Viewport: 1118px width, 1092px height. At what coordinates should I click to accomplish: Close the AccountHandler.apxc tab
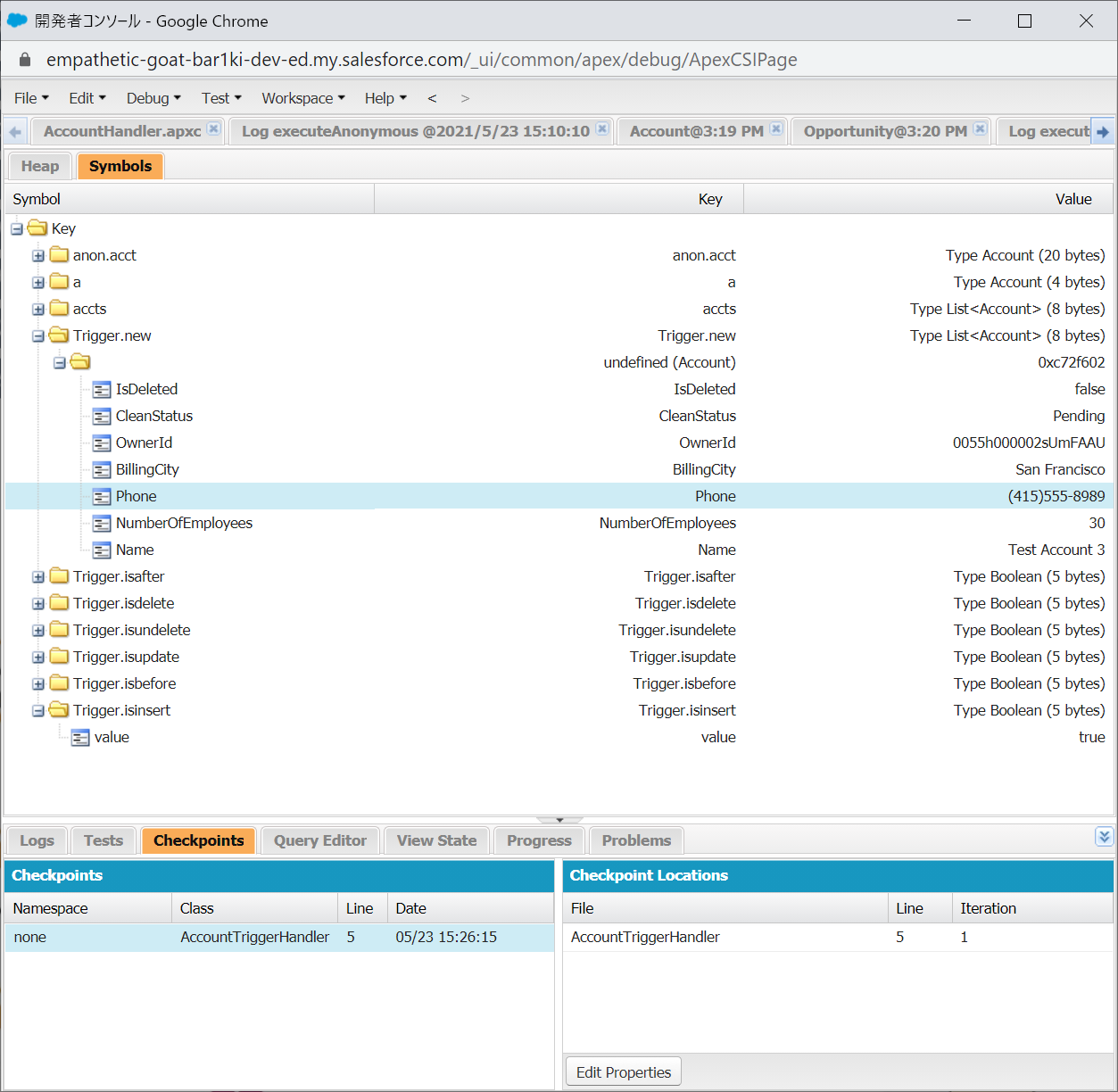pyautogui.click(x=213, y=128)
